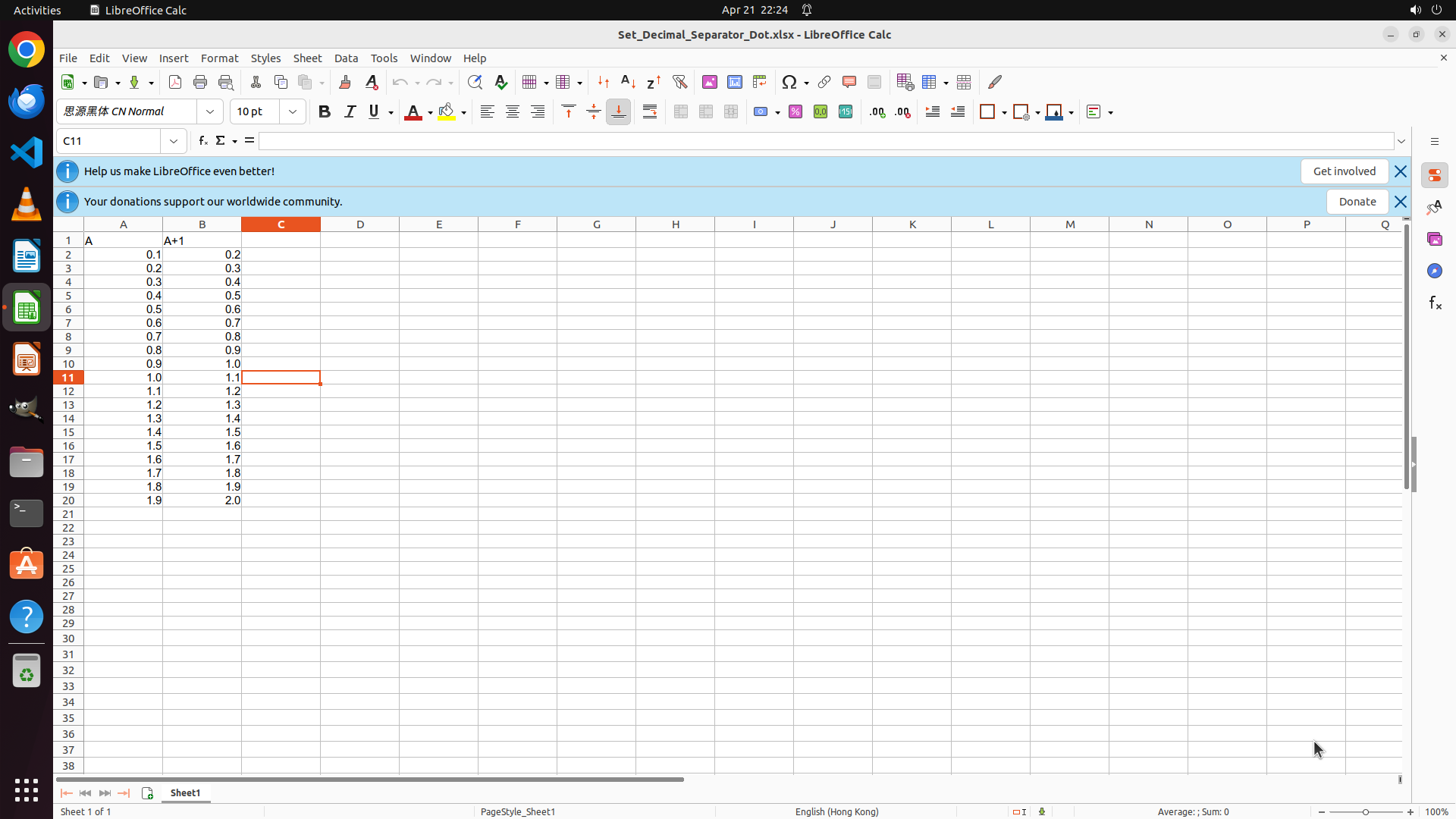Click the Merge and Center Cells icon
This screenshot has height=819, width=1456.
pyautogui.click(x=681, y=112)
